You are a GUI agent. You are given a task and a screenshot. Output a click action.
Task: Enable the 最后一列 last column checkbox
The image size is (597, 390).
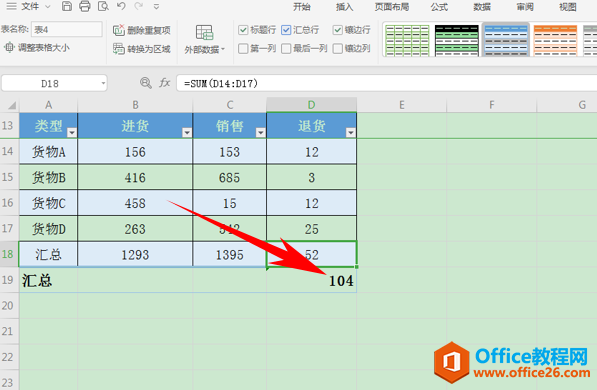286,48
